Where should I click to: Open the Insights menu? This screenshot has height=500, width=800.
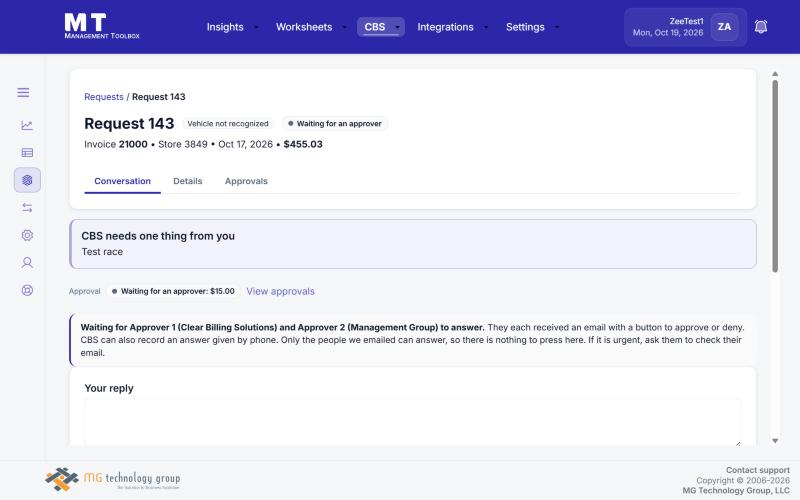pos(224,27)
